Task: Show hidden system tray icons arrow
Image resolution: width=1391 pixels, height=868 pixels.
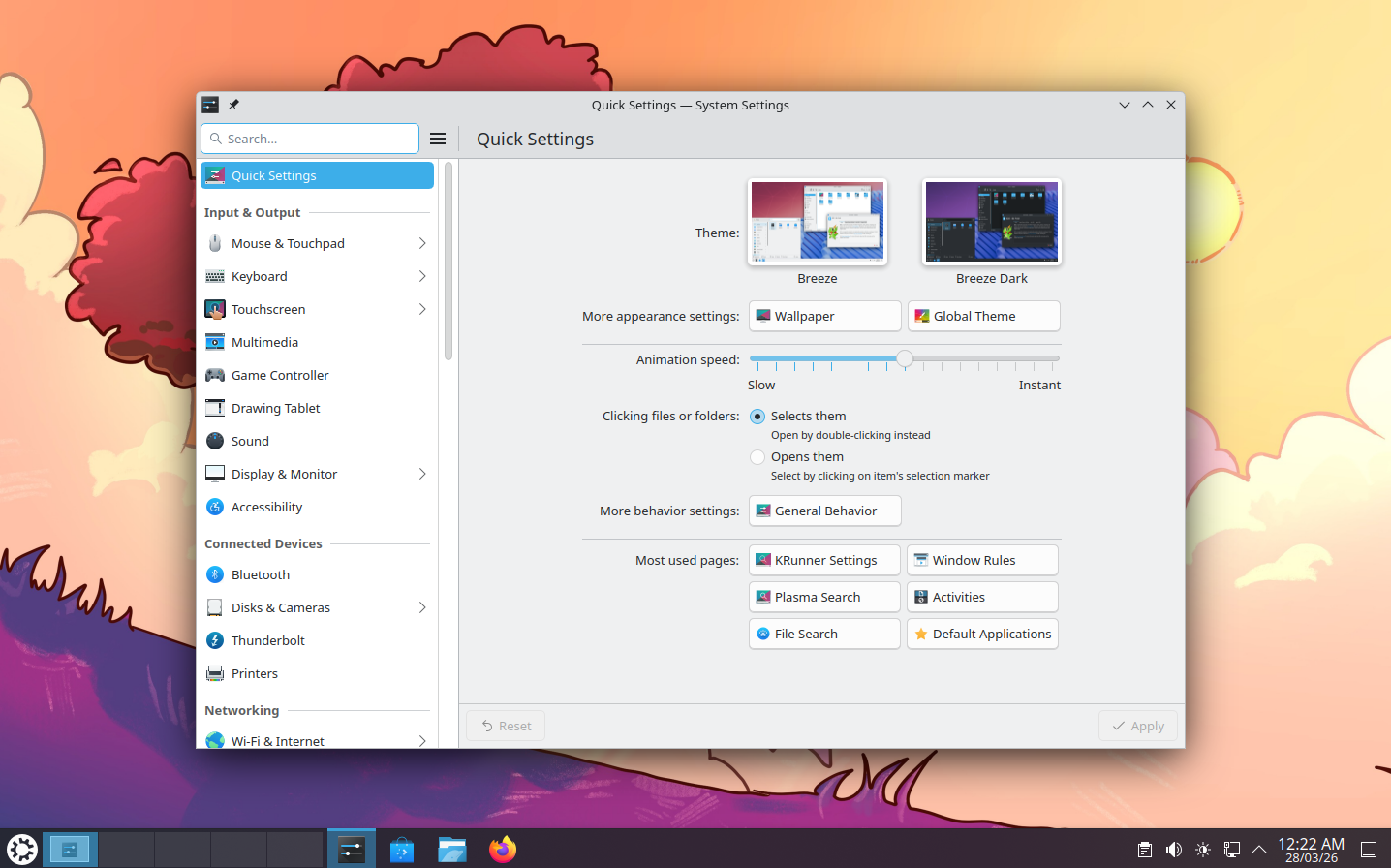Action: coord(1259,850)
